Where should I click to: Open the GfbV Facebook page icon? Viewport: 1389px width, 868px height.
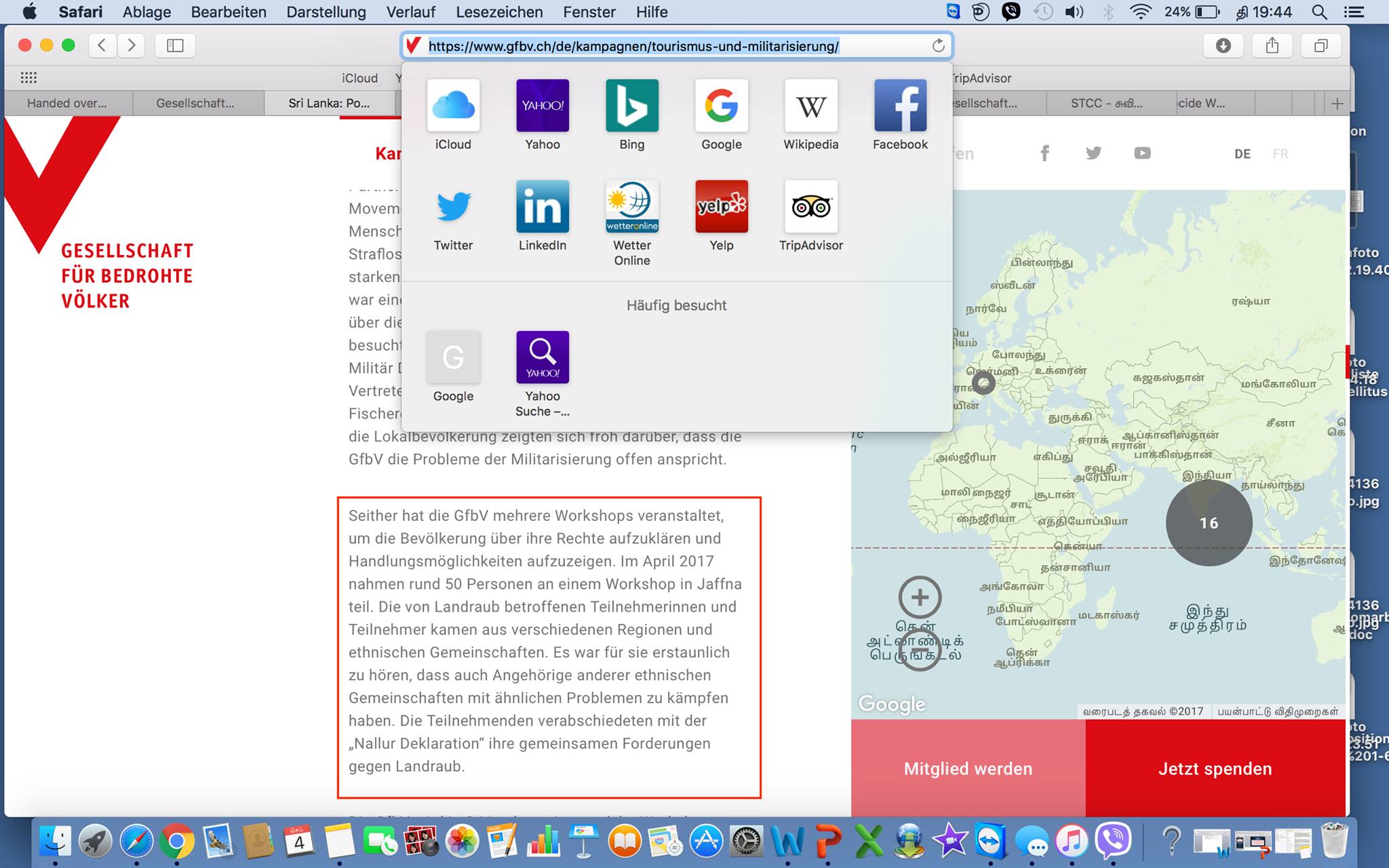tap(1045, 153)
